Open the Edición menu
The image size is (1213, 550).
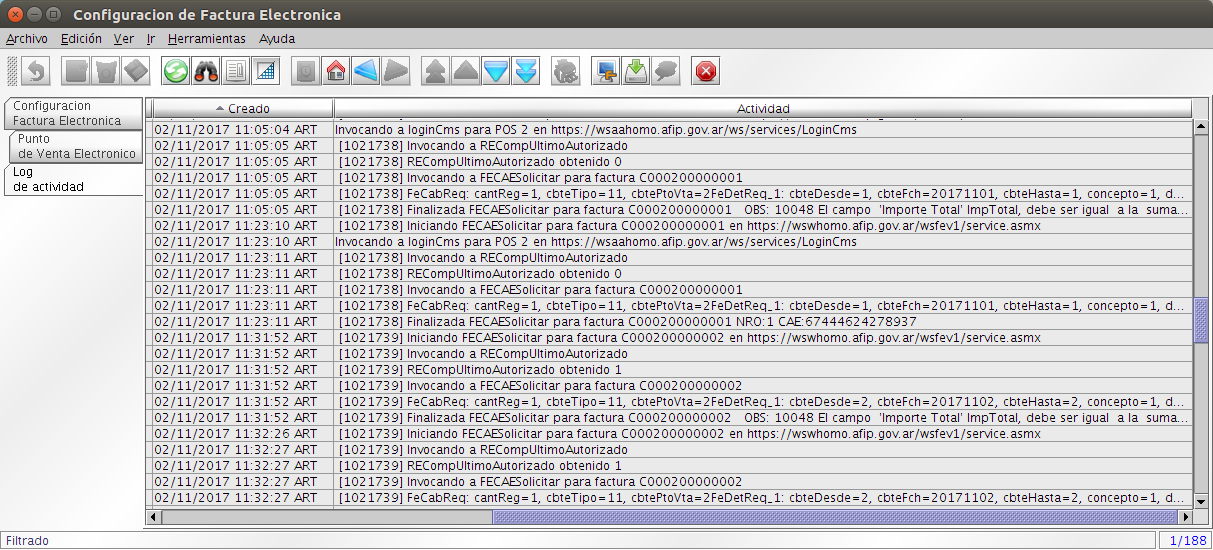(x=81, y=39)
